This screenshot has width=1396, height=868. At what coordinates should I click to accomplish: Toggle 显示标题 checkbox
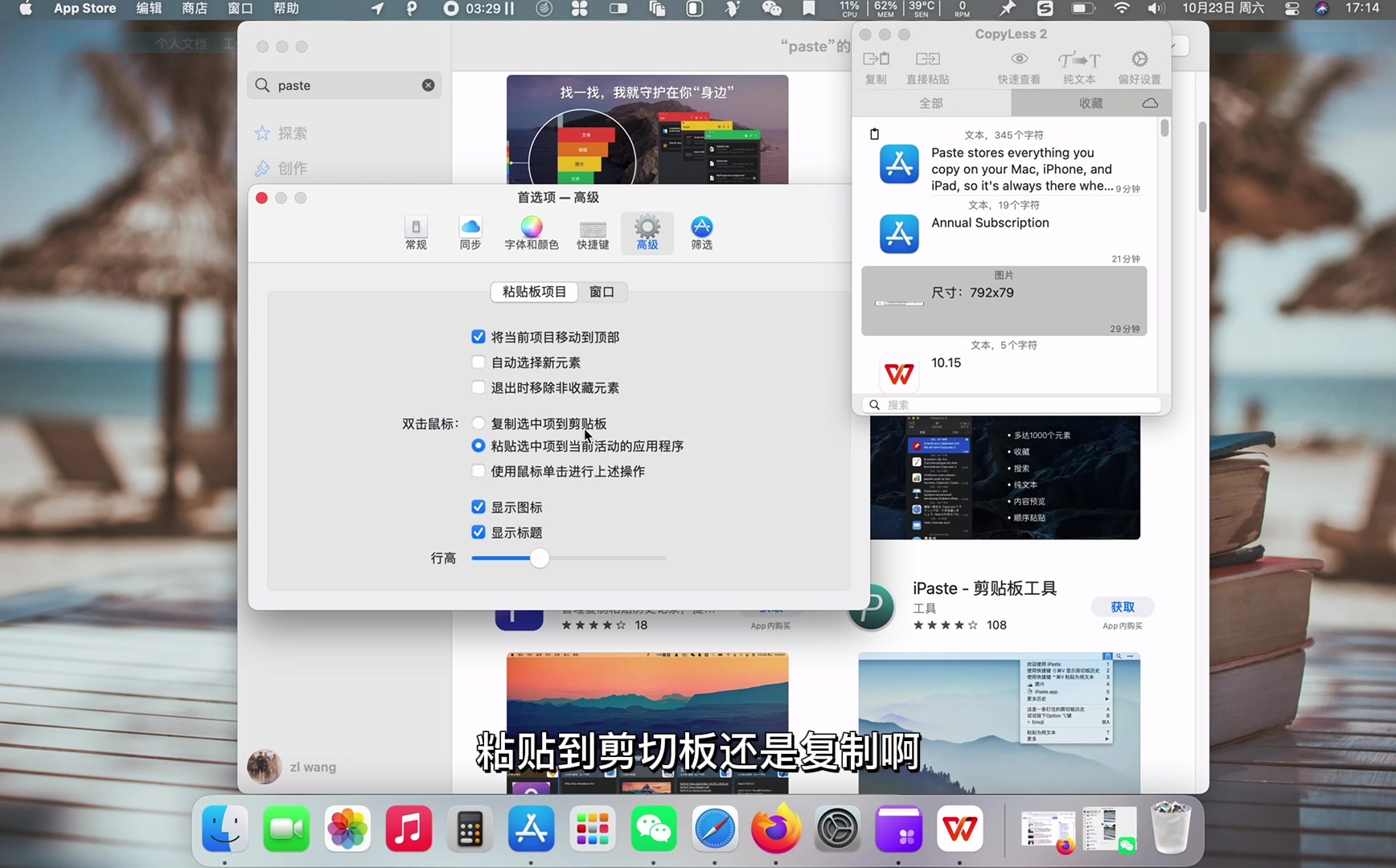pyautogui.click(x=478, y=532)
